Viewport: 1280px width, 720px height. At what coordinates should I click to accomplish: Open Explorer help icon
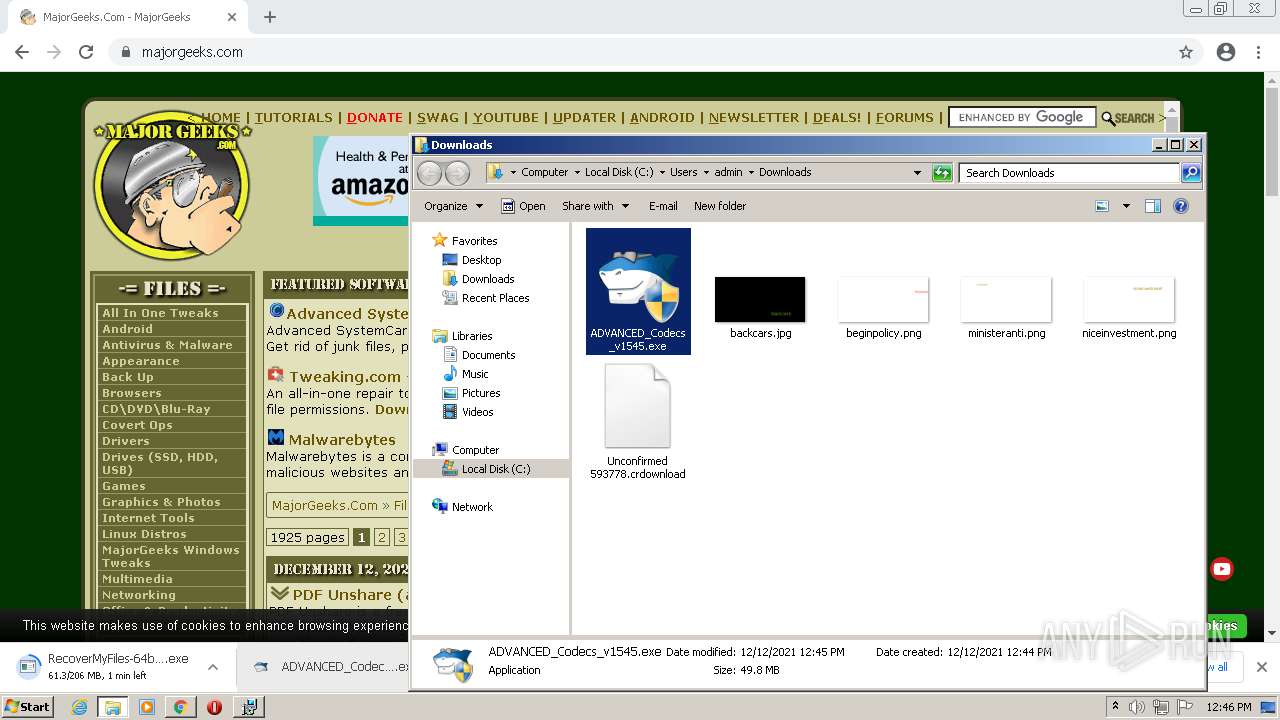click(x=1181, y=206)
